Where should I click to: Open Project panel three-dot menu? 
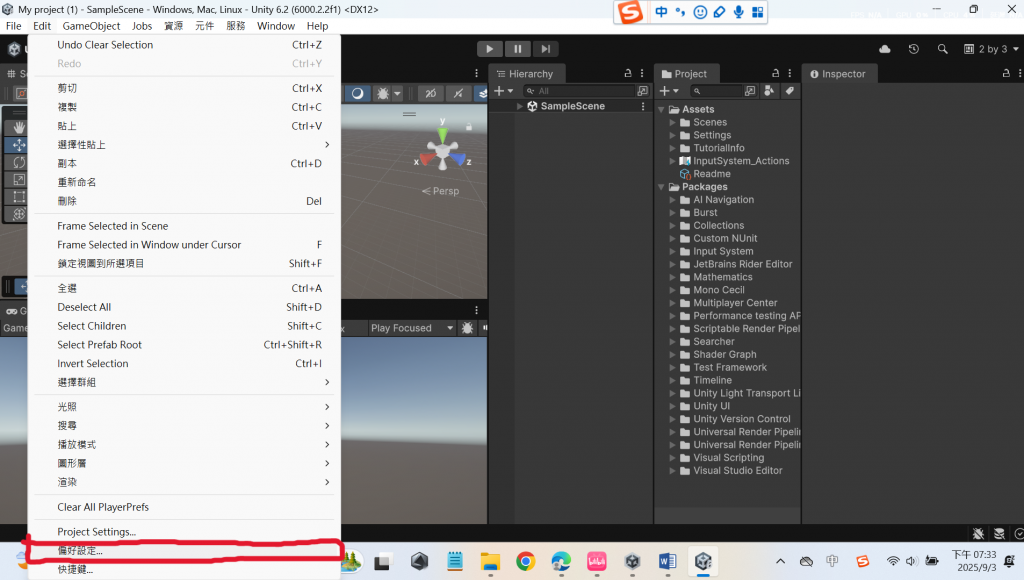pyautogui.click(x=790, y=73)
